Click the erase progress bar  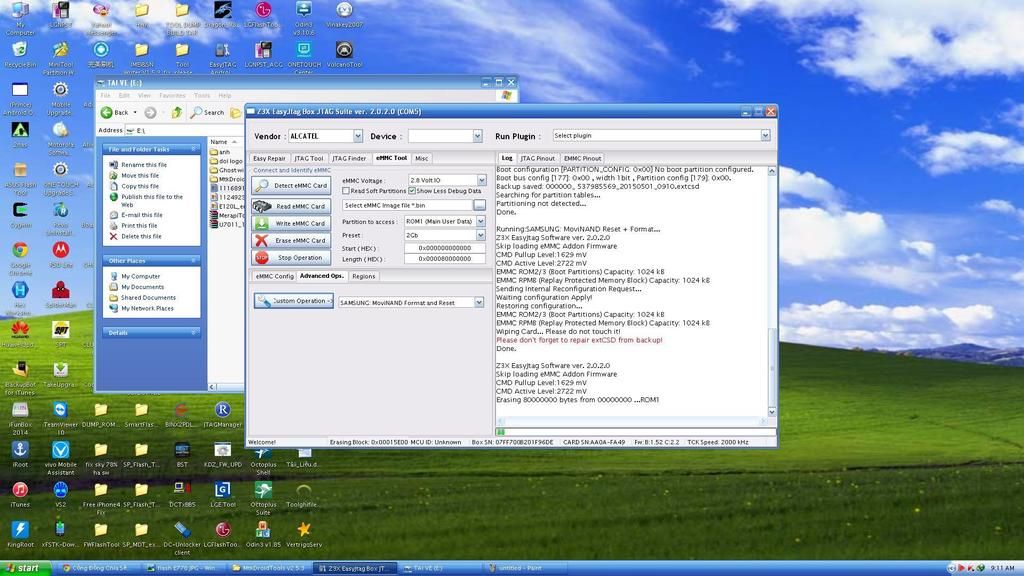pyautogui.click(x=635, y=432)
